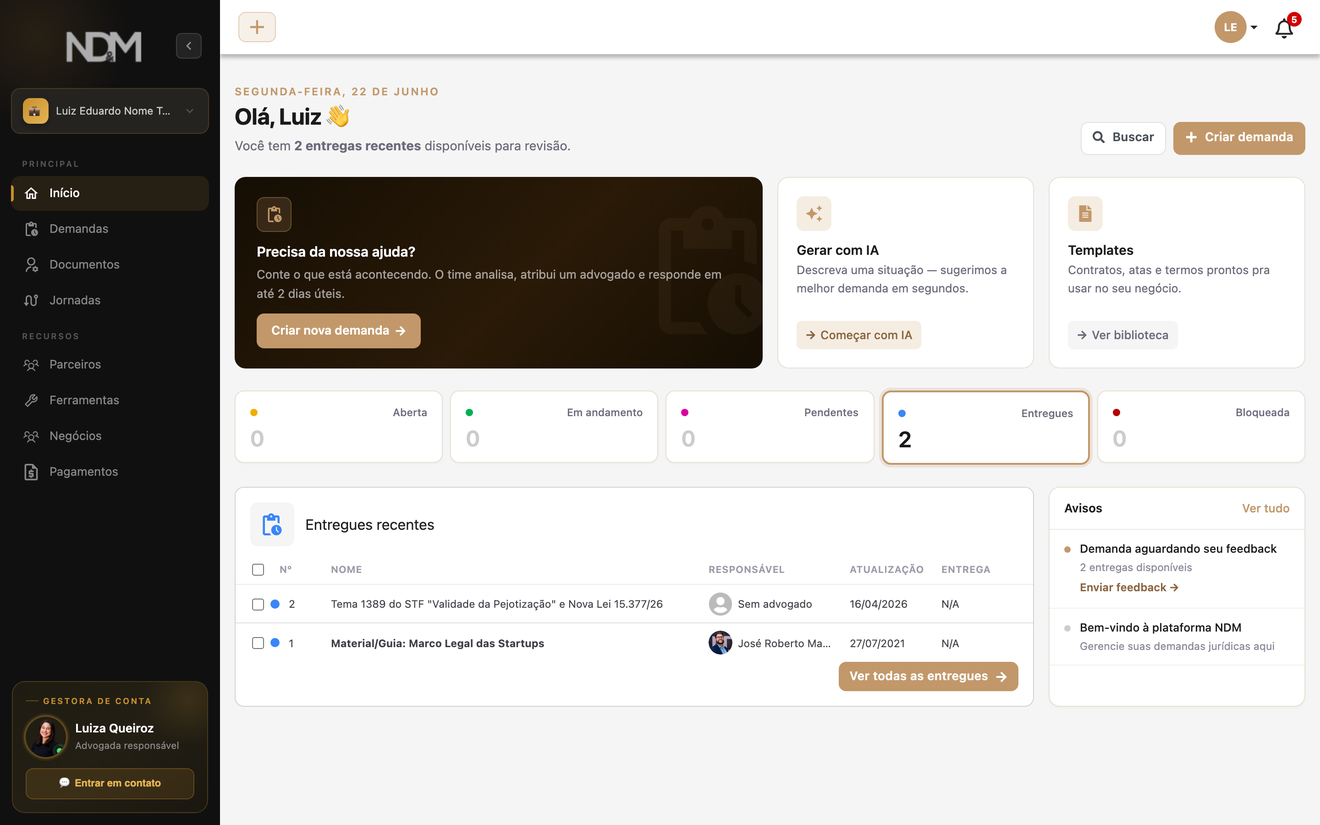Click the Início home icon

click(31, 193)
